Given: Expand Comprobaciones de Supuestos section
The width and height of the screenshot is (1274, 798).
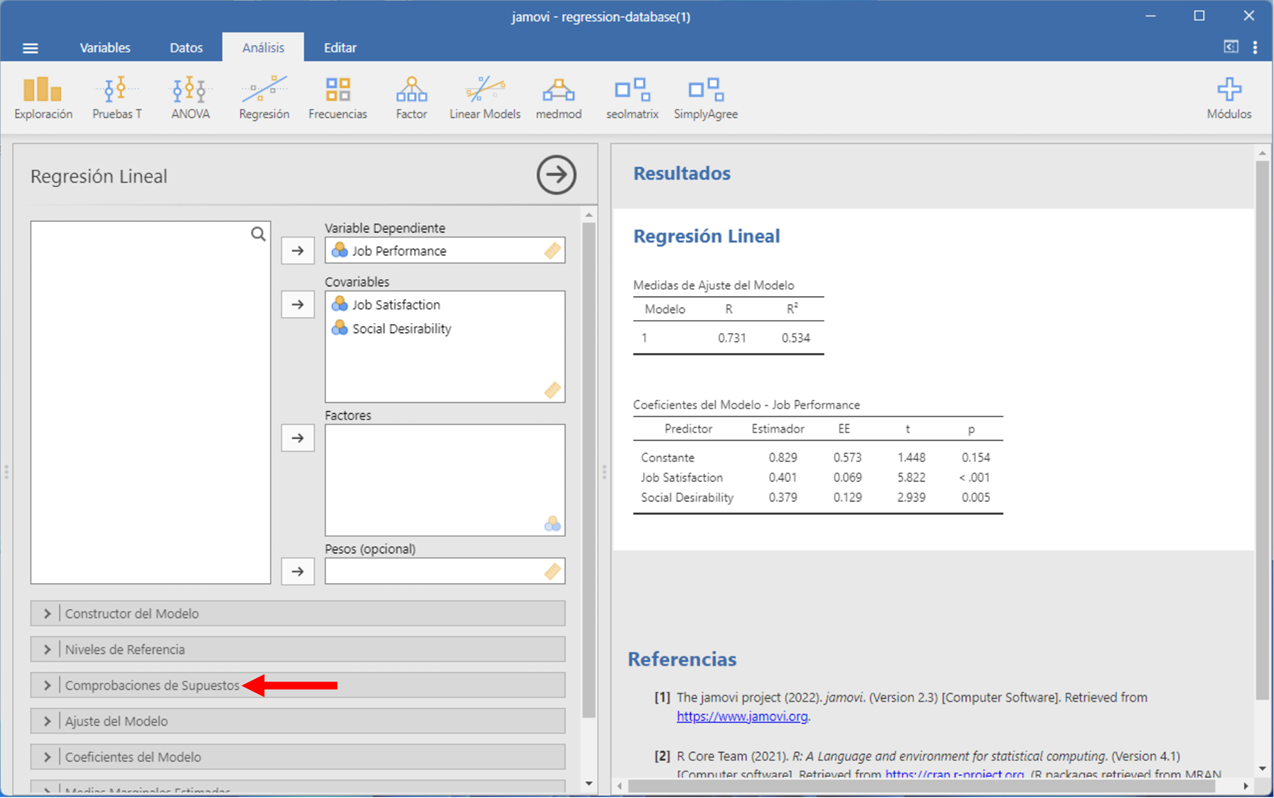Looking at the screenshot, I should pyautogui.click(x=152, y=686).
